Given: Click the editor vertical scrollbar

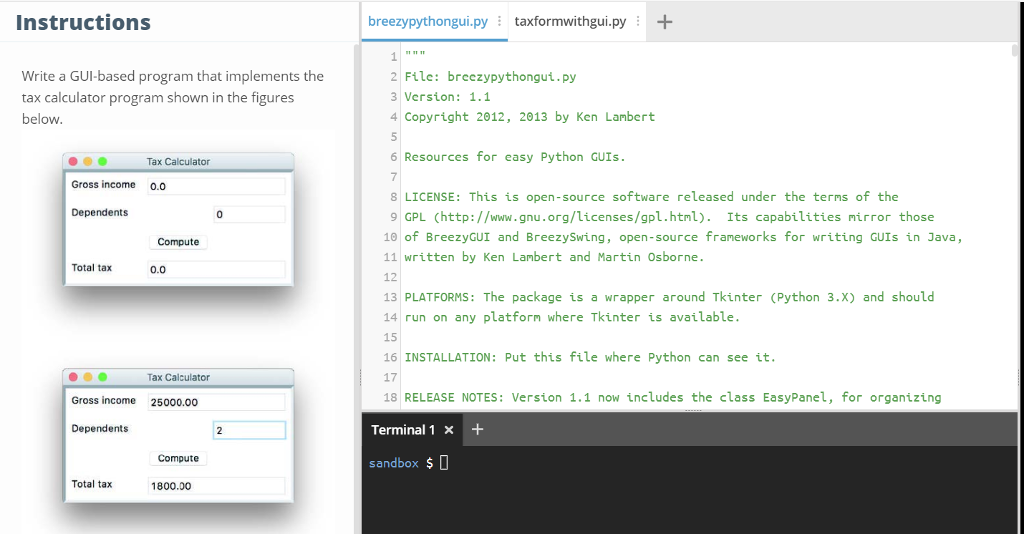Looking at the screenshot, I should (x=1014, y=50).
